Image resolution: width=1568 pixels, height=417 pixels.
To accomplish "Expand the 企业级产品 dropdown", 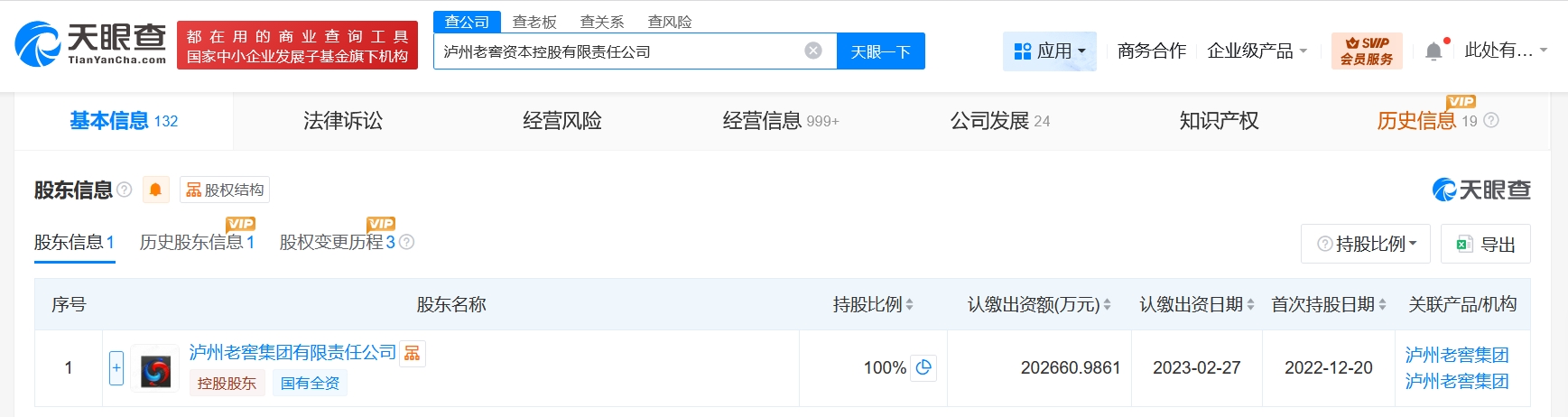I will (x=1257, y=51).
